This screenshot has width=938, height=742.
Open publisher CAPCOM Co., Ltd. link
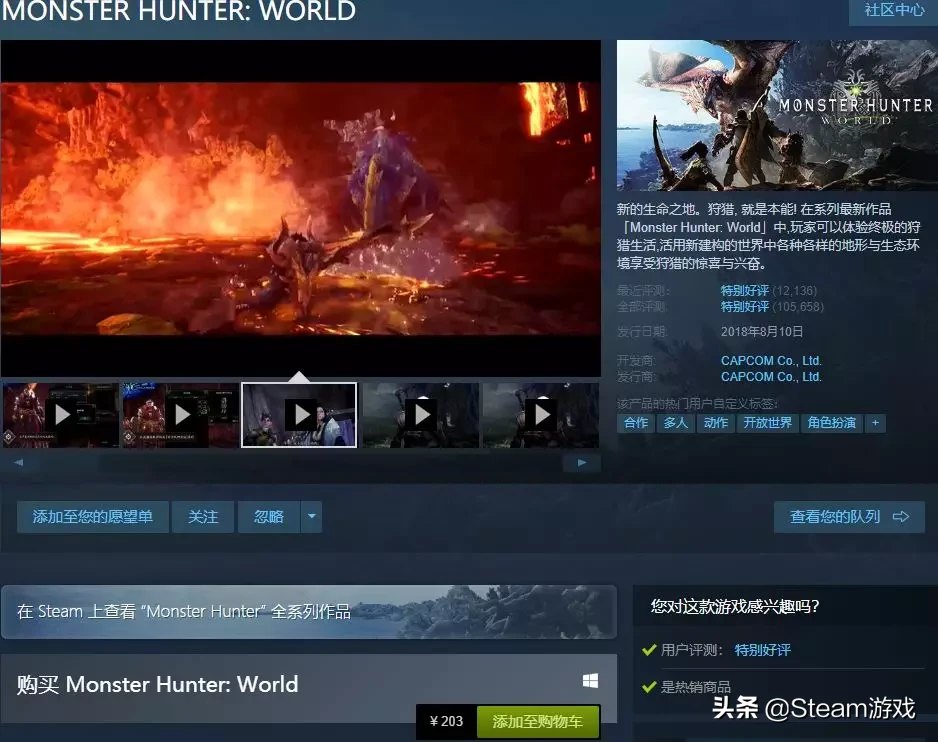pos(771,377)
